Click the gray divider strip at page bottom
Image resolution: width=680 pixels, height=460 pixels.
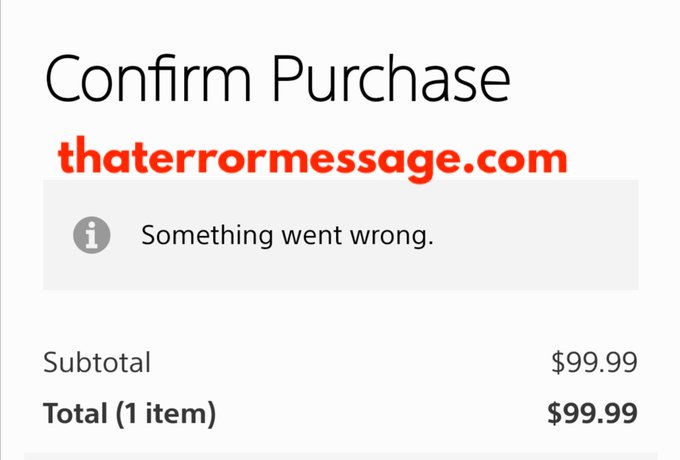(340, 456)
